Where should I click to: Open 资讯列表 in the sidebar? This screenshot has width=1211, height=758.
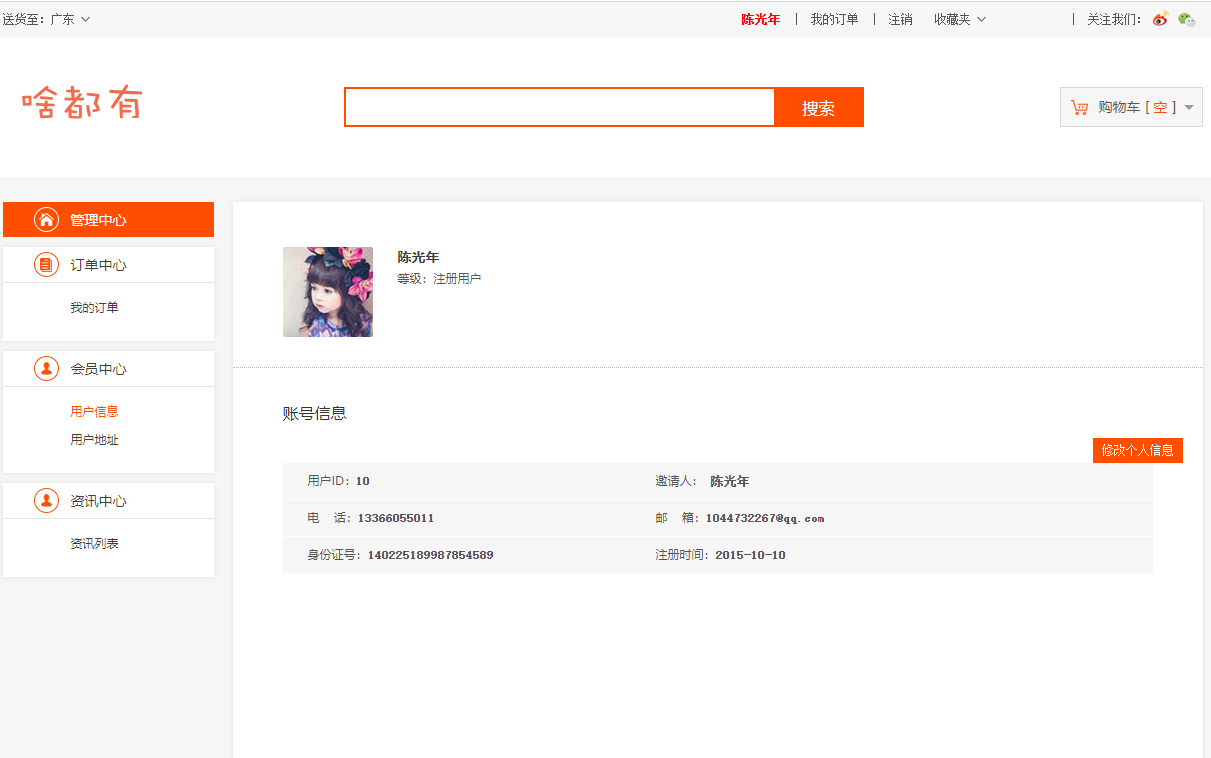coord(94,544)
